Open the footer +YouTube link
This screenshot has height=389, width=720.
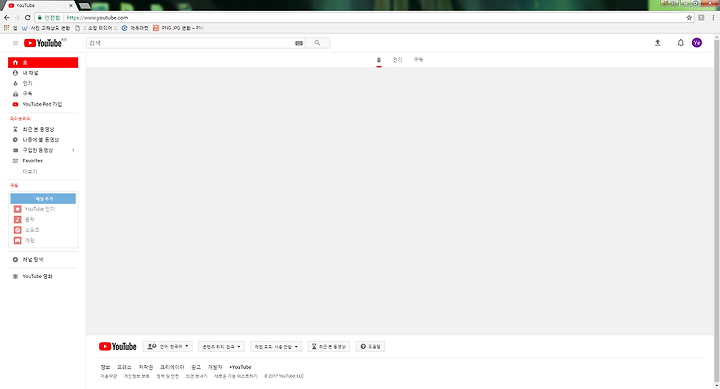click(240, 367)
